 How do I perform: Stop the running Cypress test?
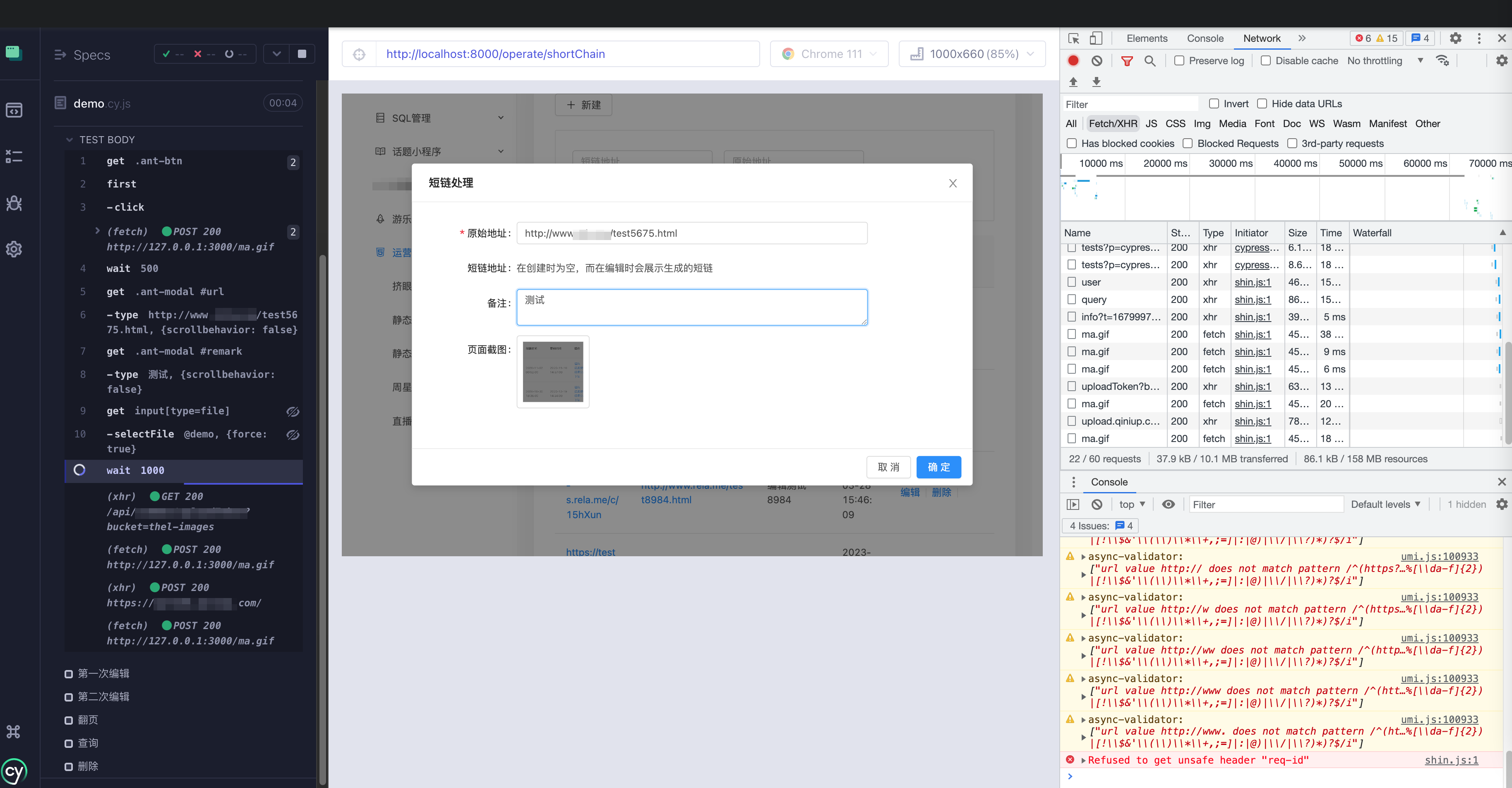(x=302, y=54)
